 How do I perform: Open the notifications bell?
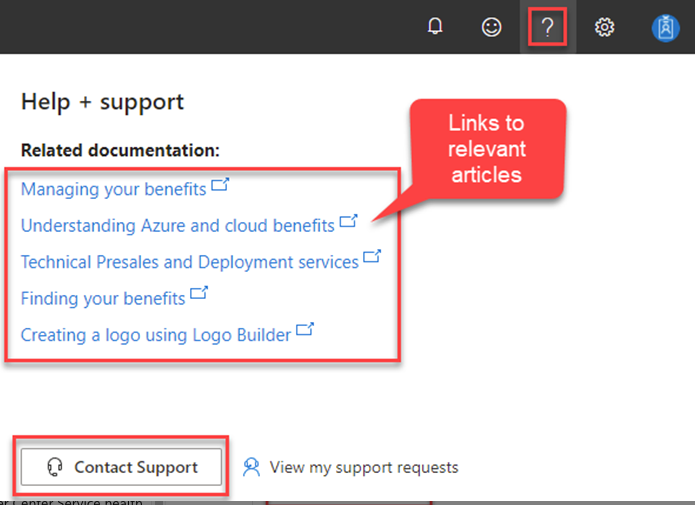click(x=435, y=27)
